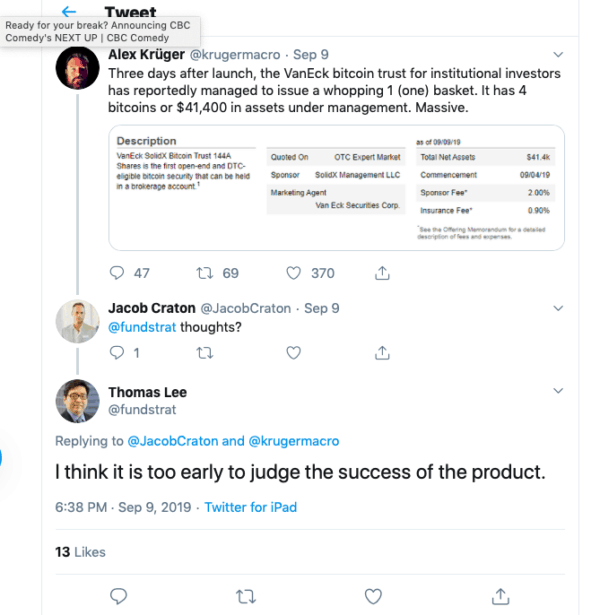Image resolution: width=600 pixels, height=615 pixels.
Task: Open the VanEck Bitcoin Trust description image
Action: pos(335,188)
